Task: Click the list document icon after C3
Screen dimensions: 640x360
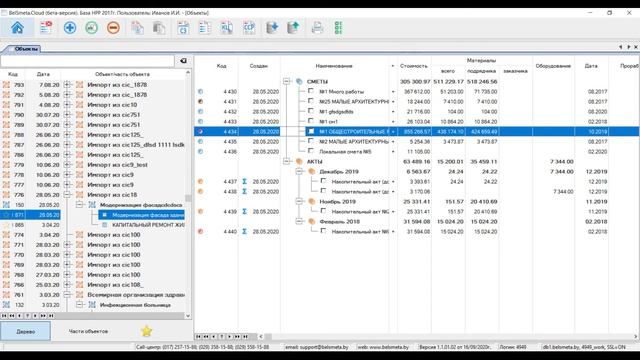Action: coord(205,28)
